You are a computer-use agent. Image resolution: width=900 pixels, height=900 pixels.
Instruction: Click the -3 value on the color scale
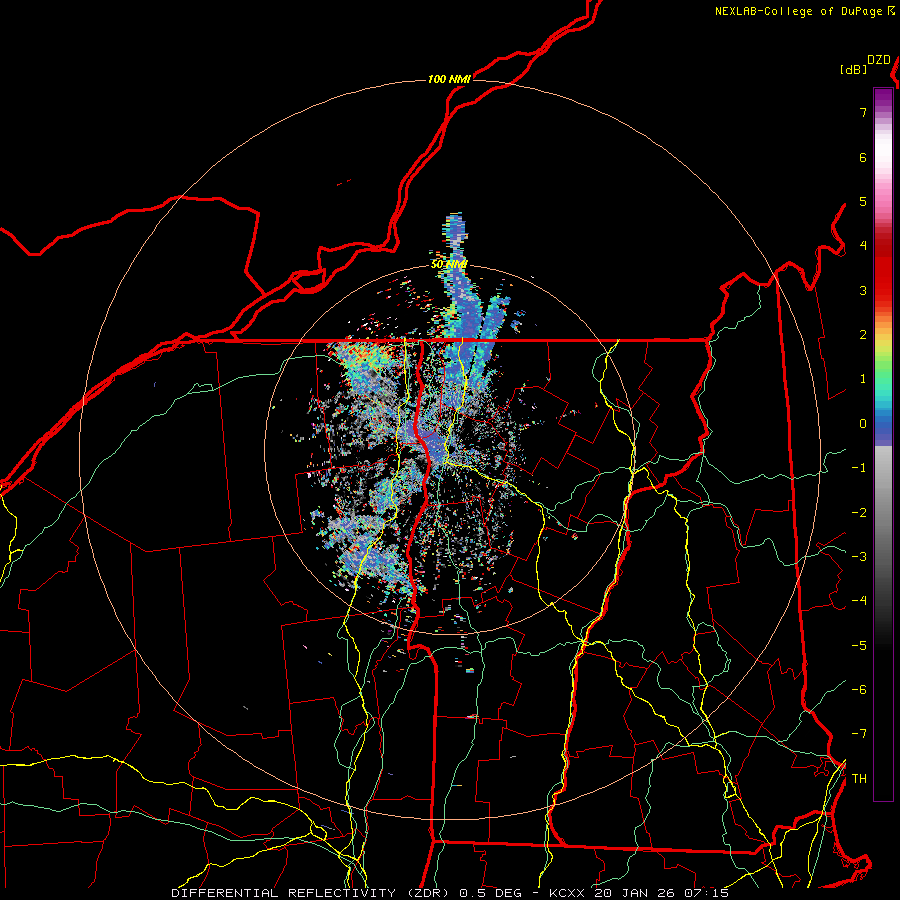[859, 557]
